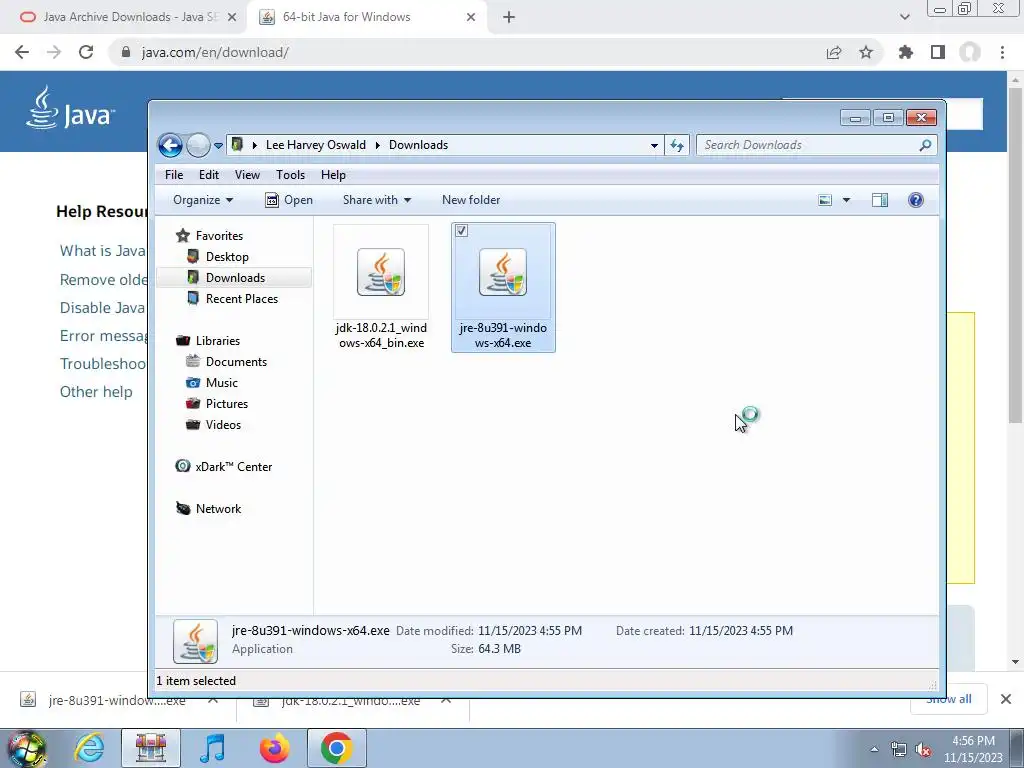The height and width of the screenshot is (768, 1024).
Task: Open the Tools menu
Action: (x=290, y=175)
